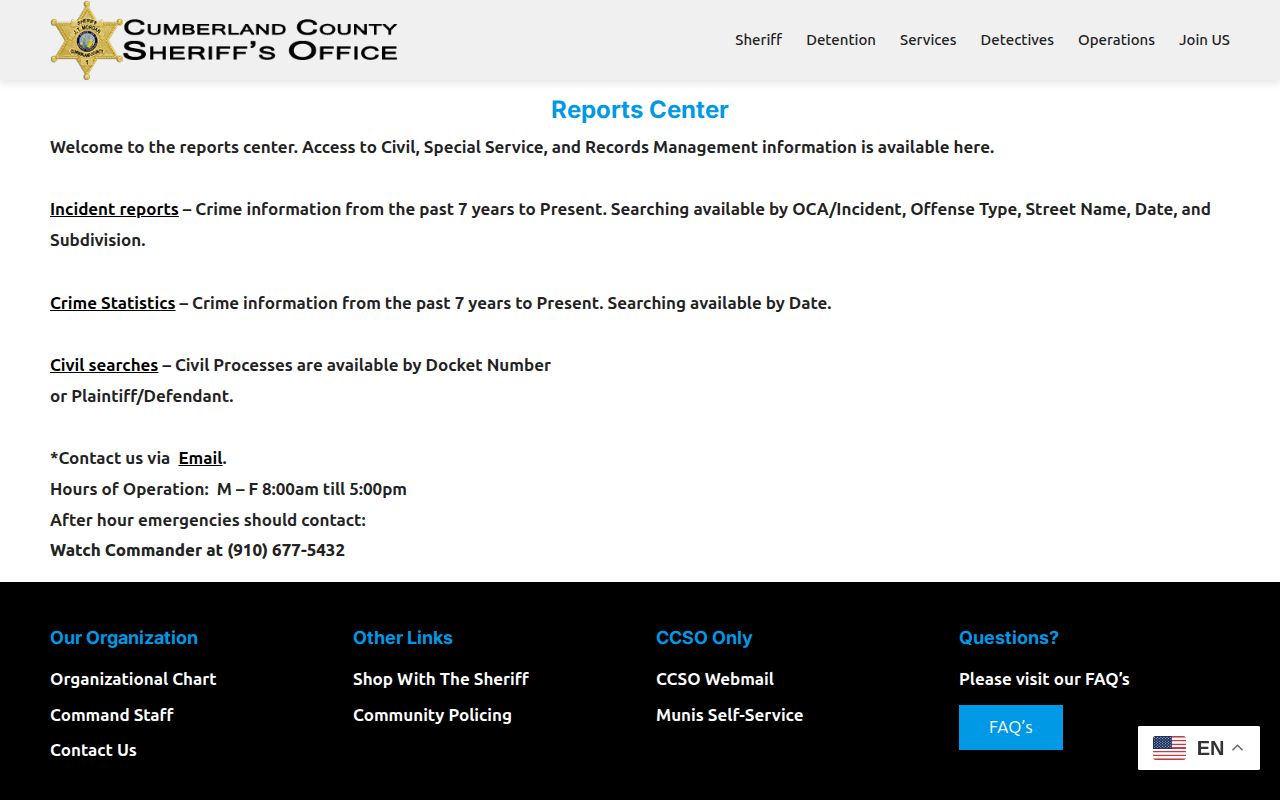This screenshot has width=1280, height=800.
Task: Open the Sheriff menu
Action: [x=758, y=40]
